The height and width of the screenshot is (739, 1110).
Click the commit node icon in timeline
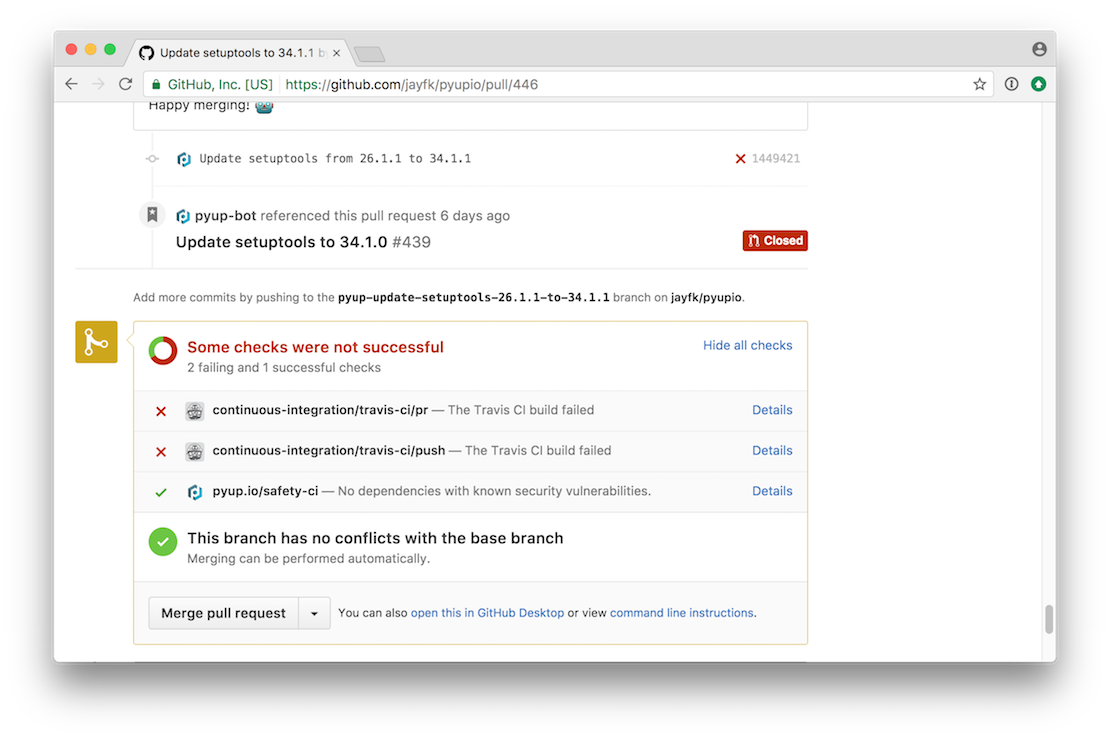click(152, 159)
